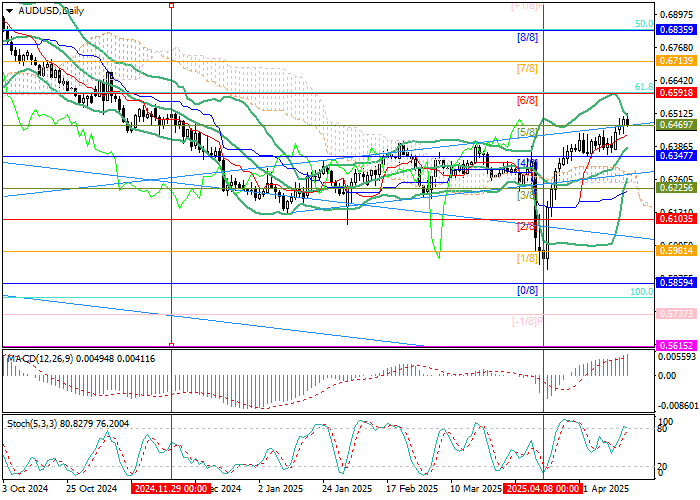Select the 0.59814 orange price tag
This screenshot has width=700, height=500.
click(676, 251)
